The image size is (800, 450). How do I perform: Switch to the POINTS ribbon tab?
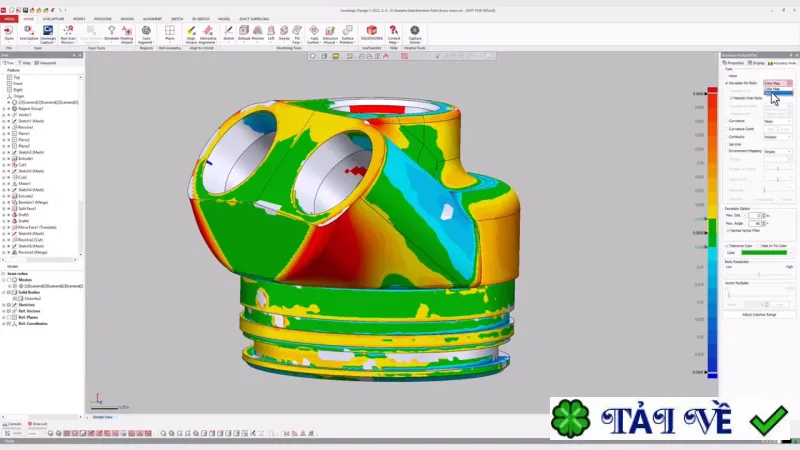79,19
